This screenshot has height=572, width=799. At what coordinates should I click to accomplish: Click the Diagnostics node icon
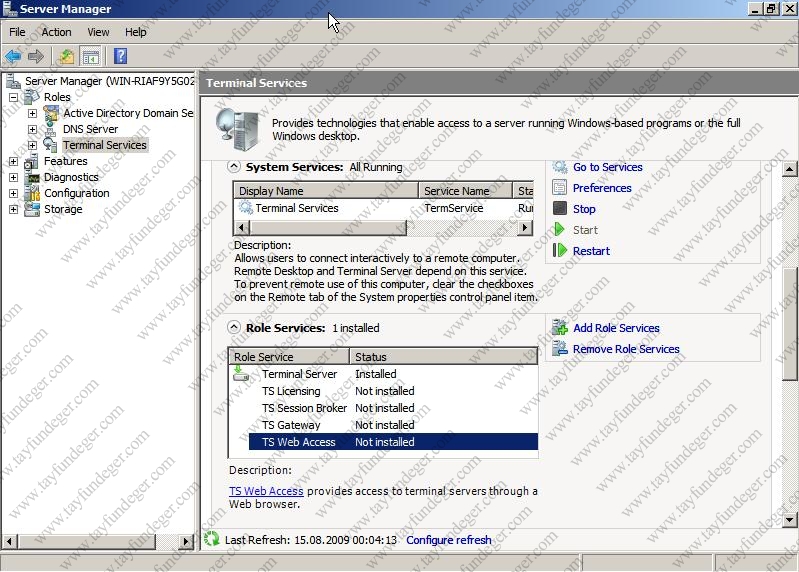point(33,177)
